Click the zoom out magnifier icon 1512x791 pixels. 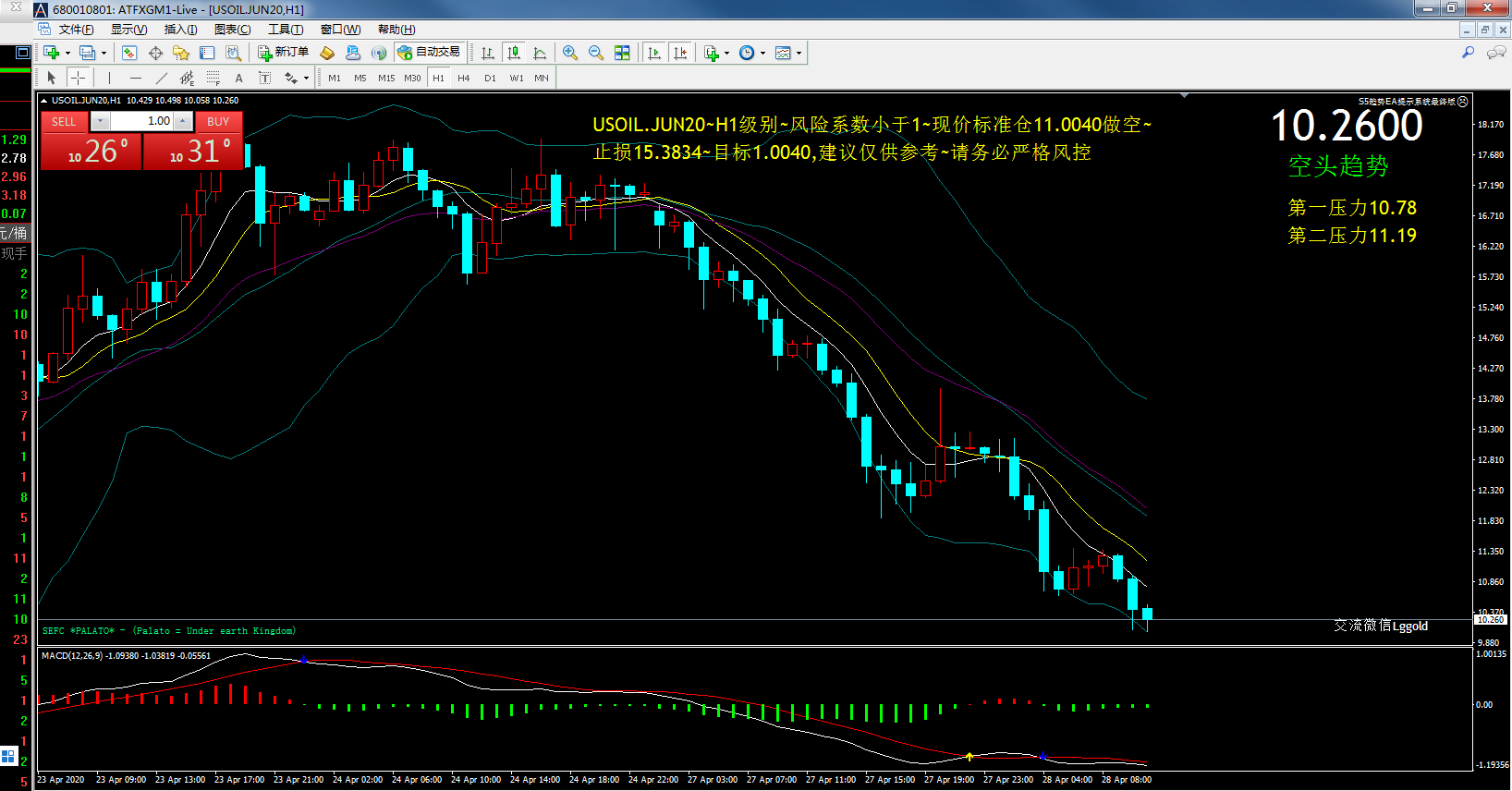click(x=596, y=53)
